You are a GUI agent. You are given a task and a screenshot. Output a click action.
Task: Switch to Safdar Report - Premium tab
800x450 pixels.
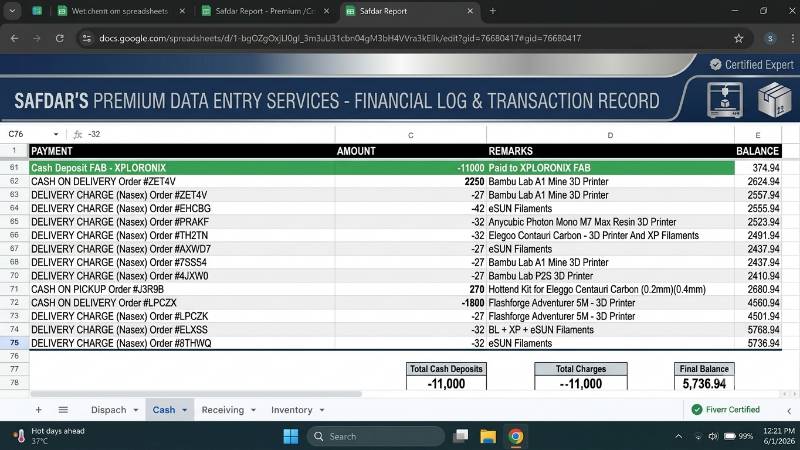[265, 11]
